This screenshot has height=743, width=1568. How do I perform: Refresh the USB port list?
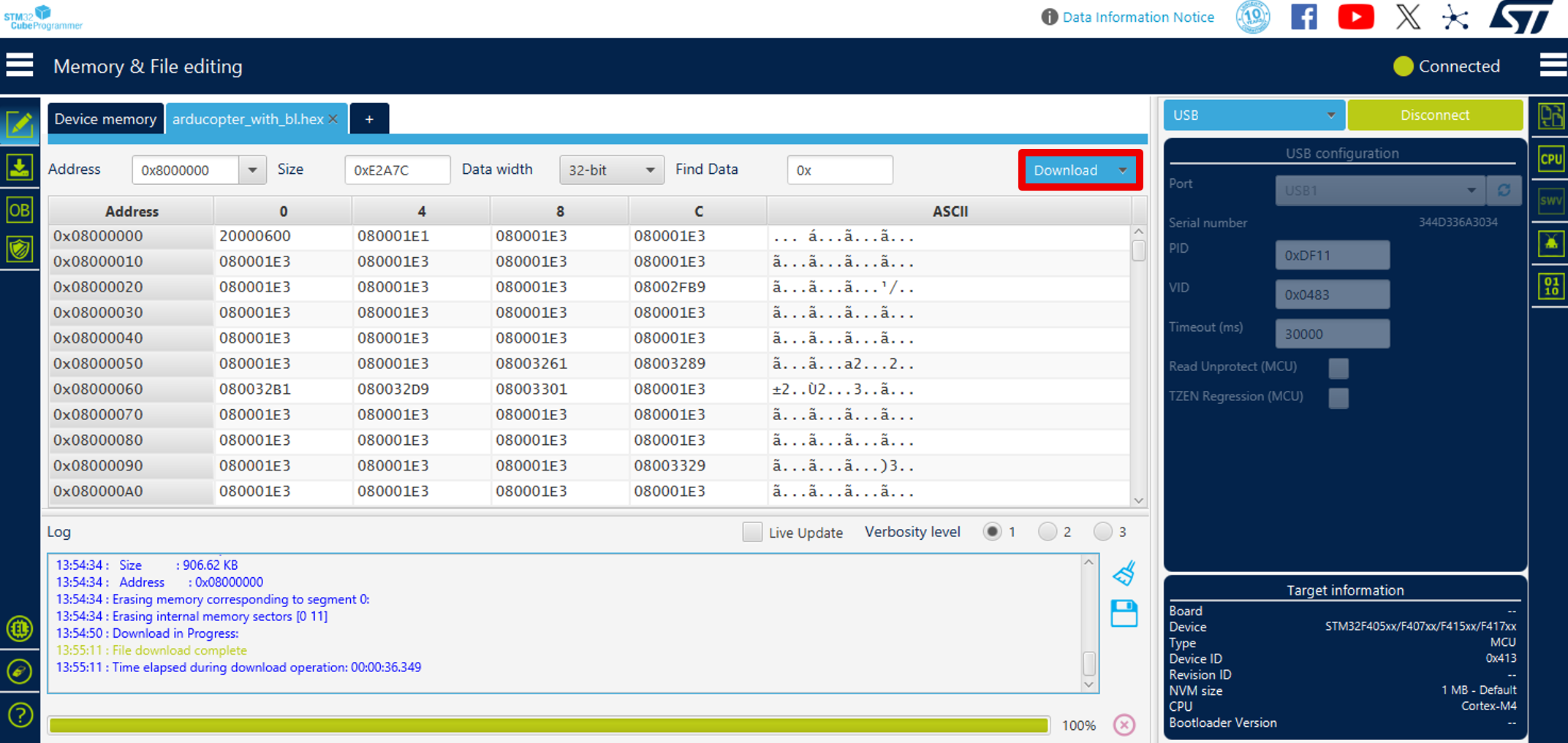[1504, 190]
